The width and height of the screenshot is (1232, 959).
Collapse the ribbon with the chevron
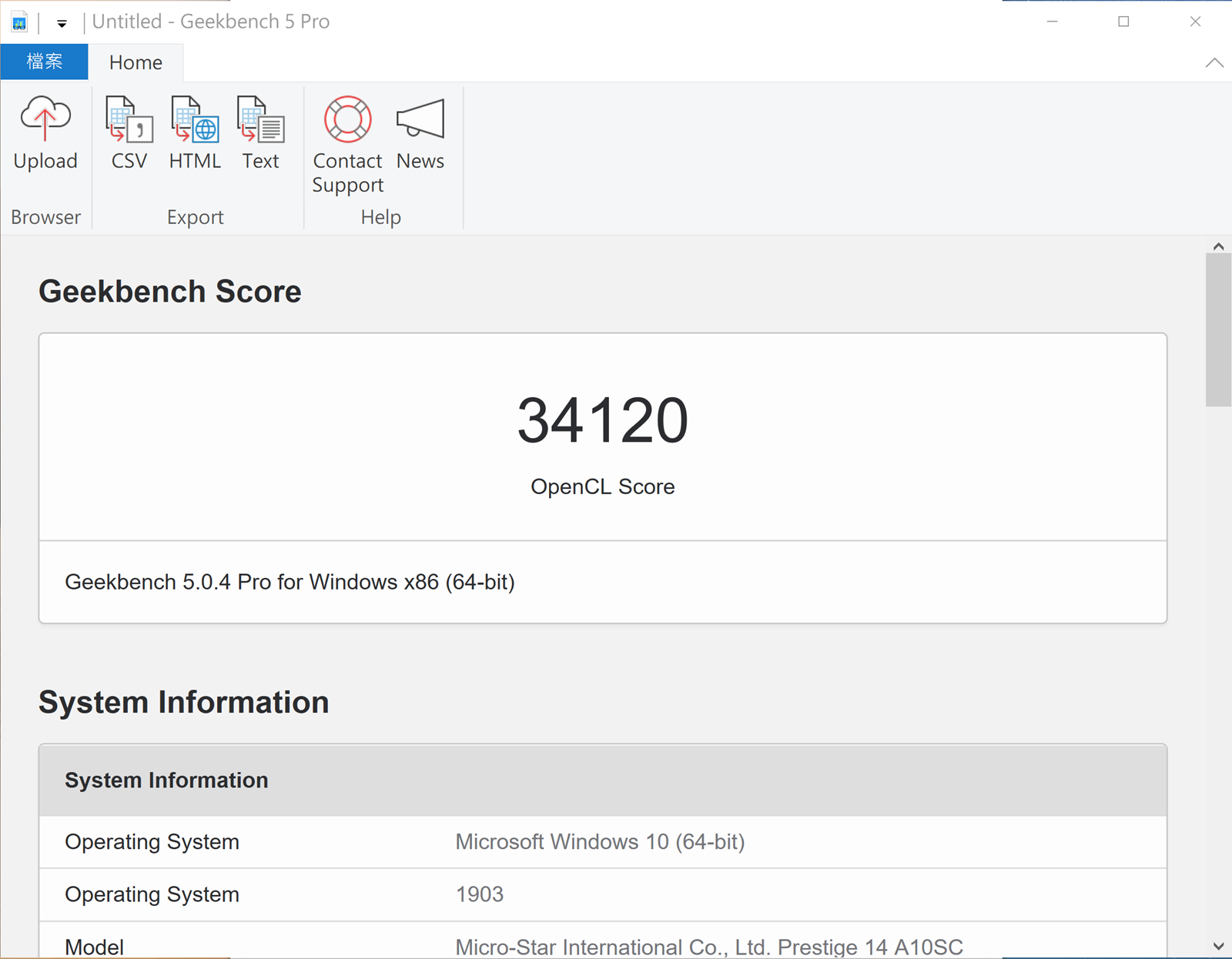click(x=1214, y=63)
